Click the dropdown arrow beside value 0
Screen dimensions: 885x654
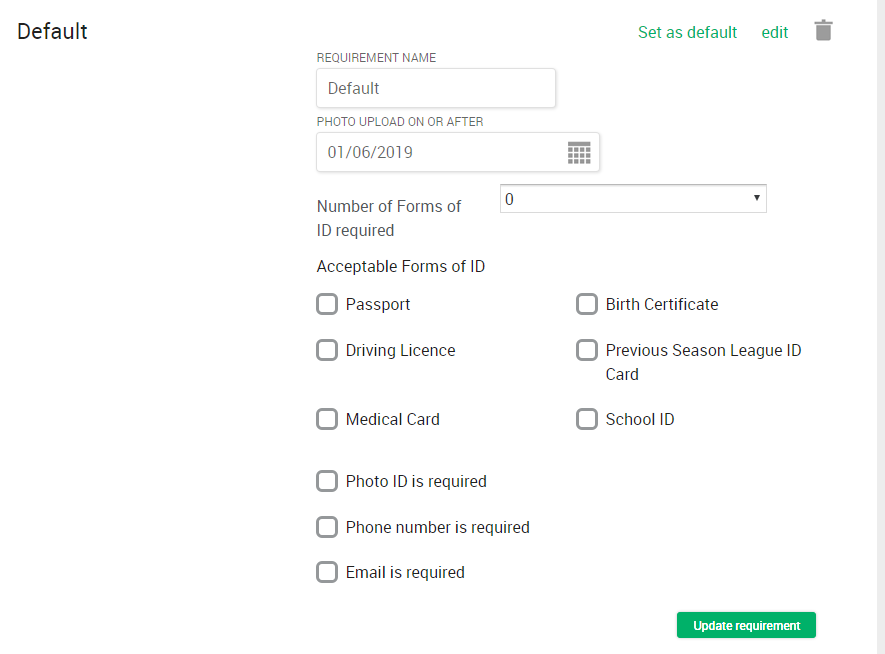pos(756,198)
